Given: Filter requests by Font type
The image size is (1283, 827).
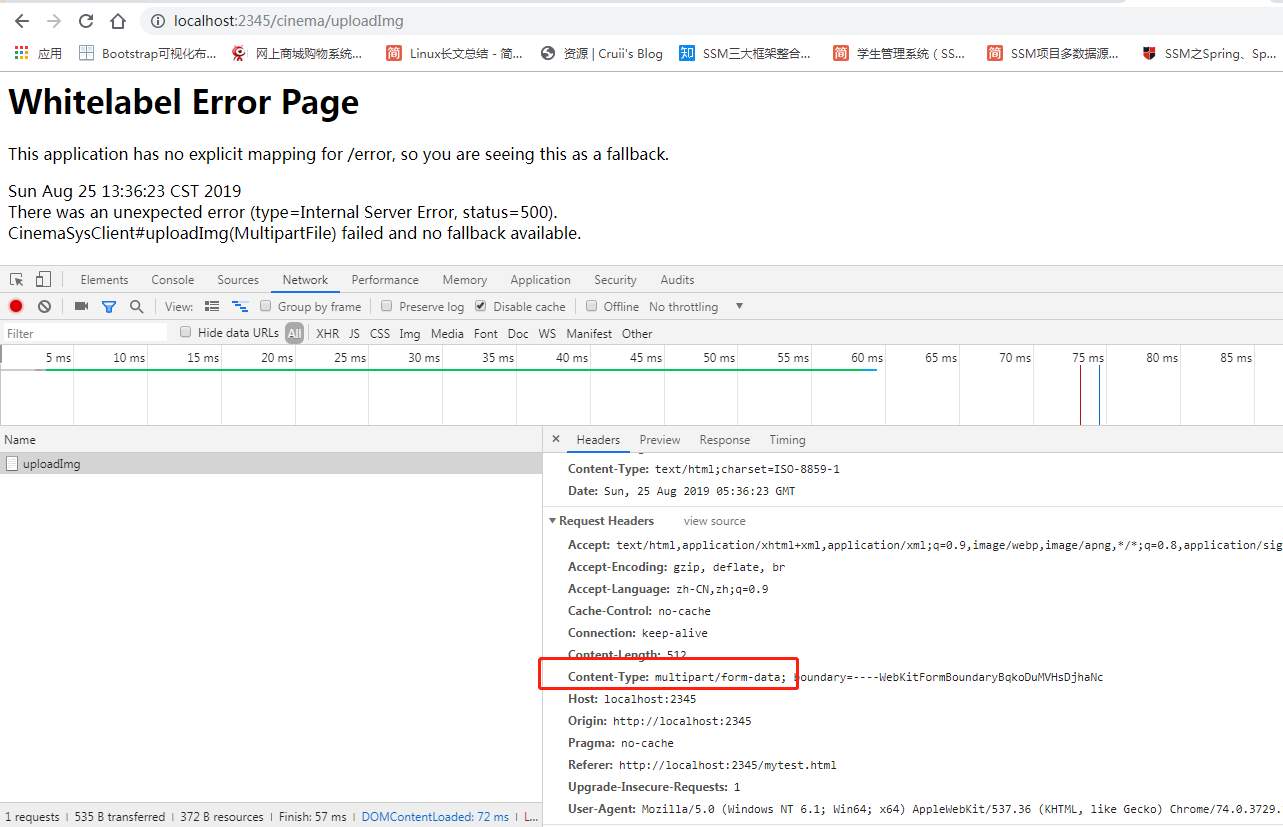Looking at the screenshot, I should pyautogui.click(x=486, y=334).
